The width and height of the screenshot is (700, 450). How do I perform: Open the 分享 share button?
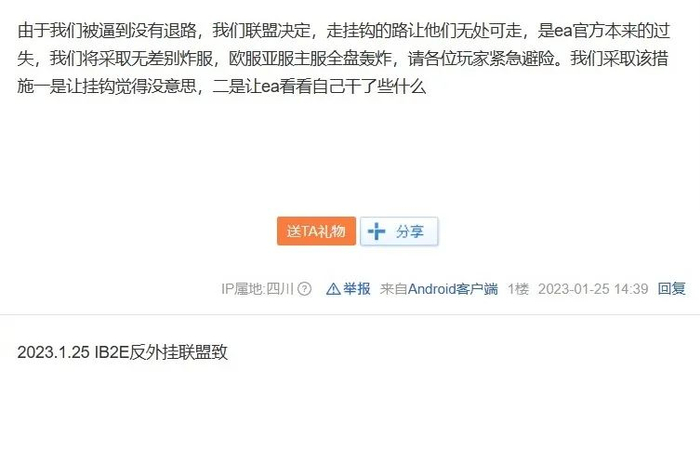(x=399, y=231)
